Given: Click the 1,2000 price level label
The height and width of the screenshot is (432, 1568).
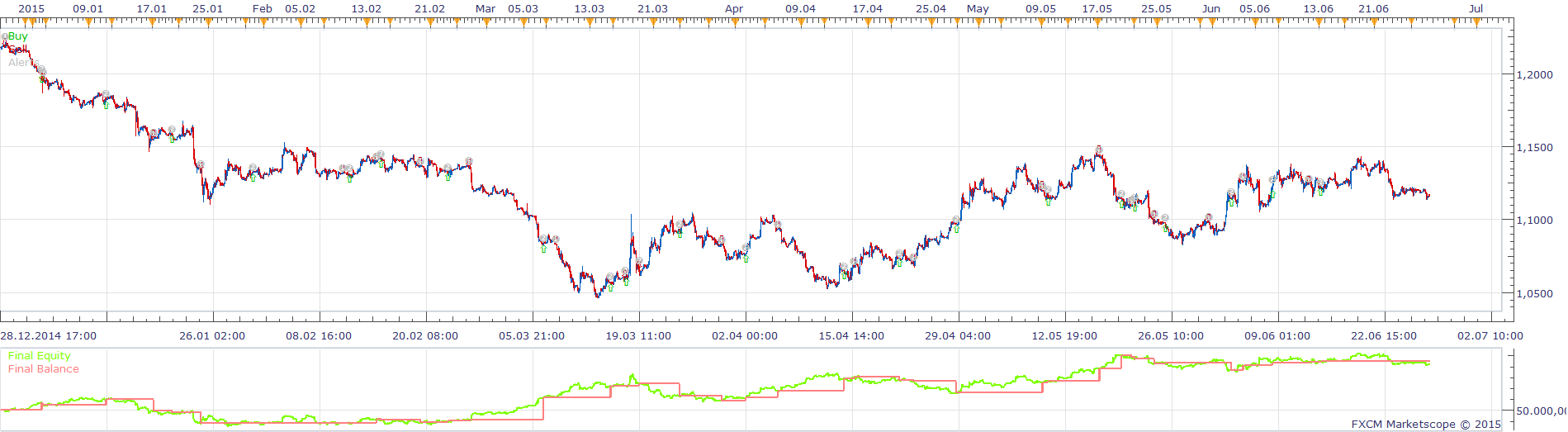Looking at the screenshot, I should click(1535, 74).
